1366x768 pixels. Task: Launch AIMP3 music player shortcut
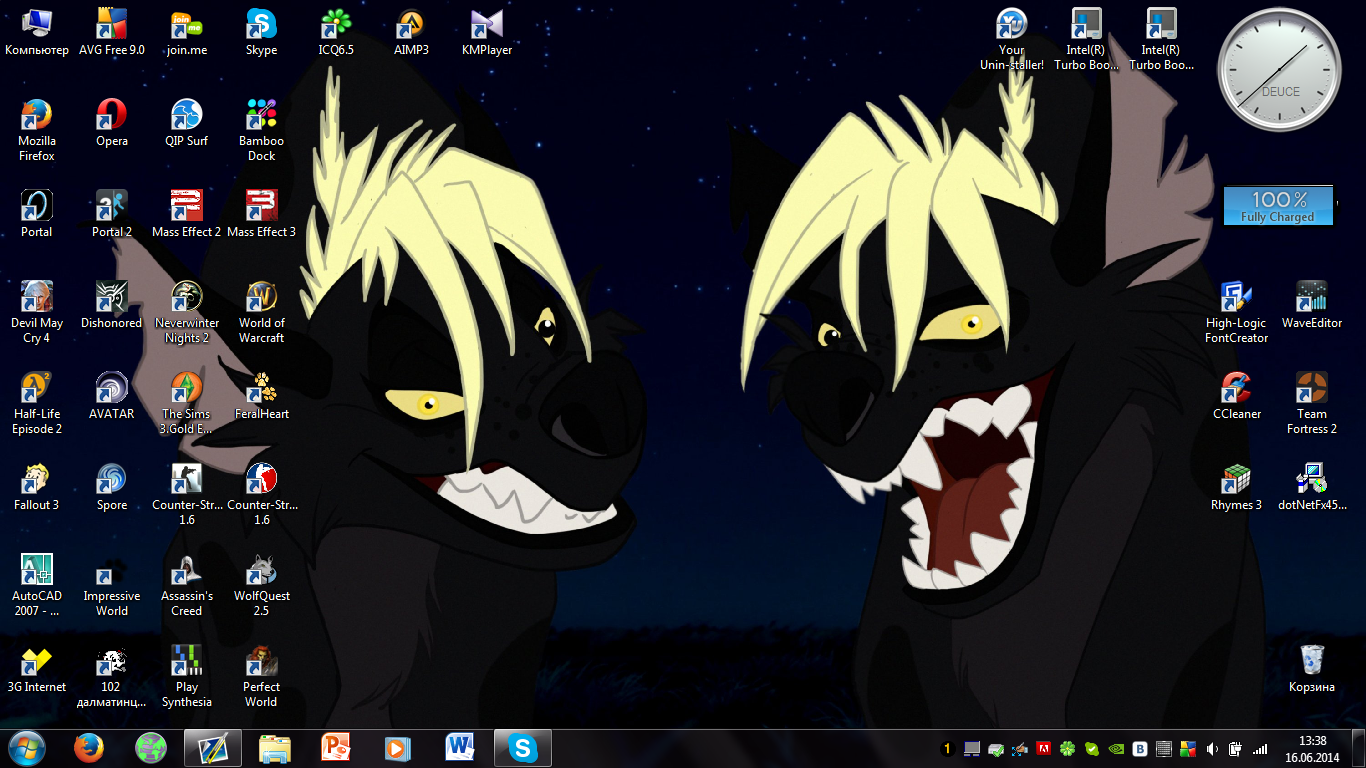tap(411, 32)
